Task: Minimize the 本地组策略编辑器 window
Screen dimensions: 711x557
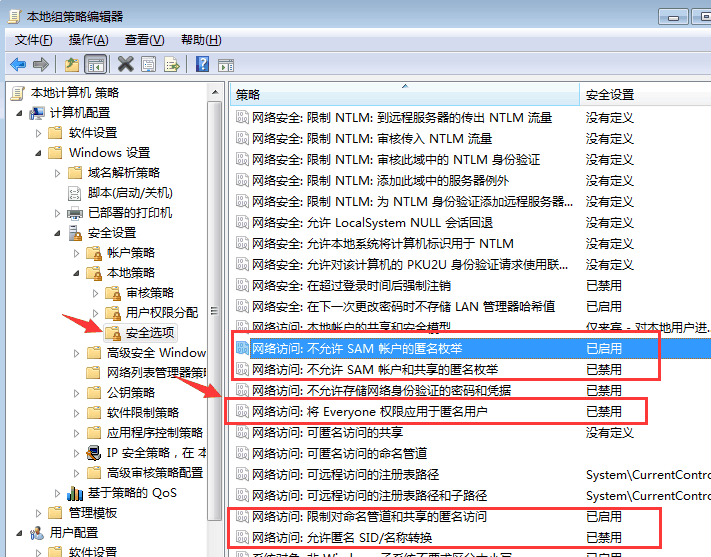Action: pyautogui.click(x=673, y=17)
